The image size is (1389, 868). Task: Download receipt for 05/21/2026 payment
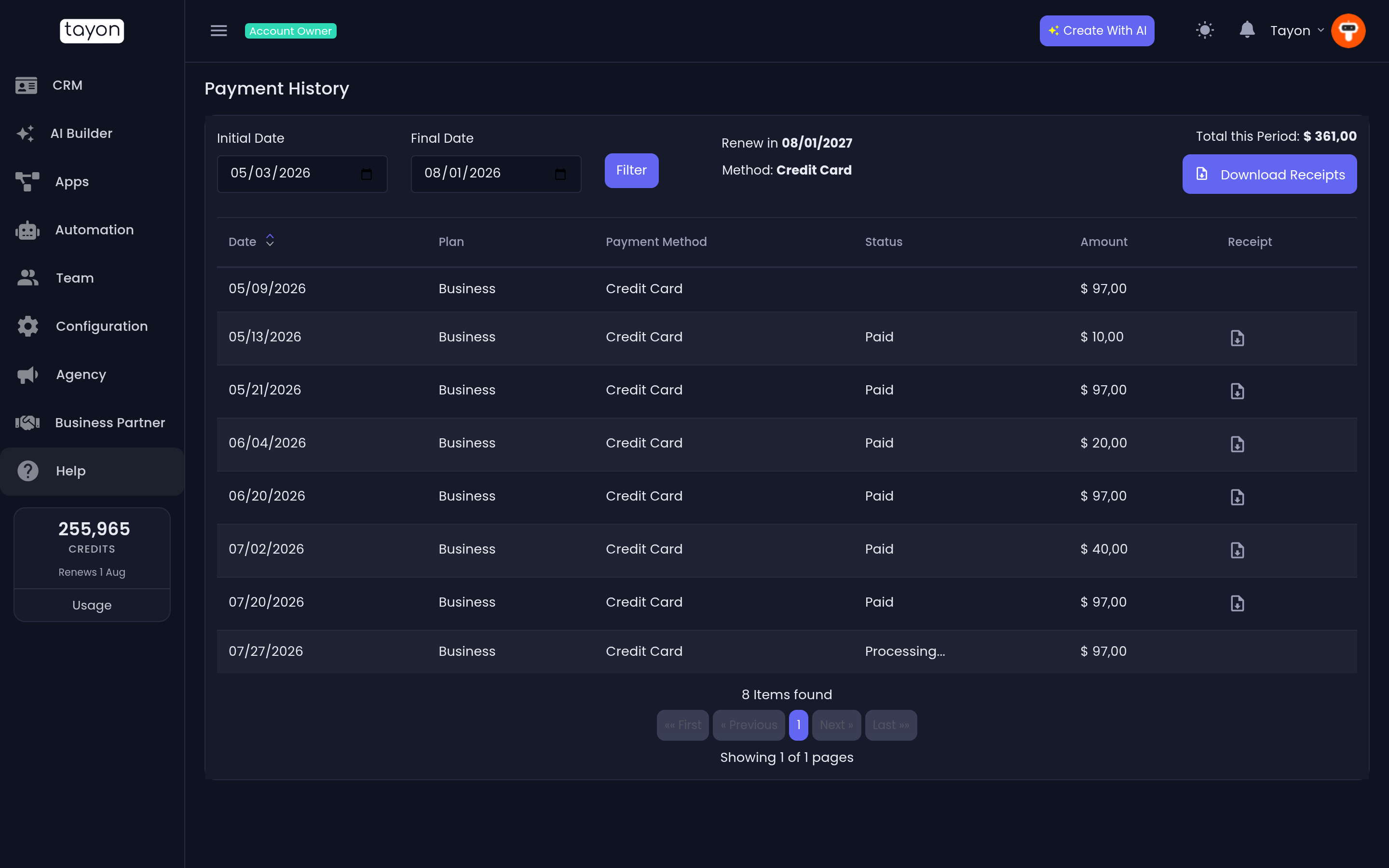(x=1238, y=391)
